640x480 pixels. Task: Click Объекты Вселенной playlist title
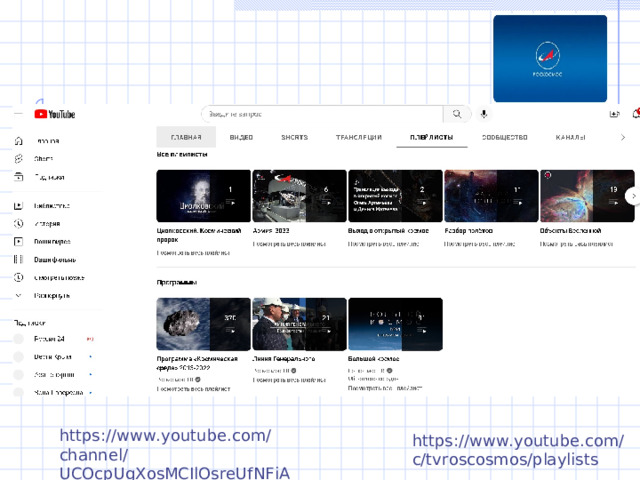click(571, 231)
